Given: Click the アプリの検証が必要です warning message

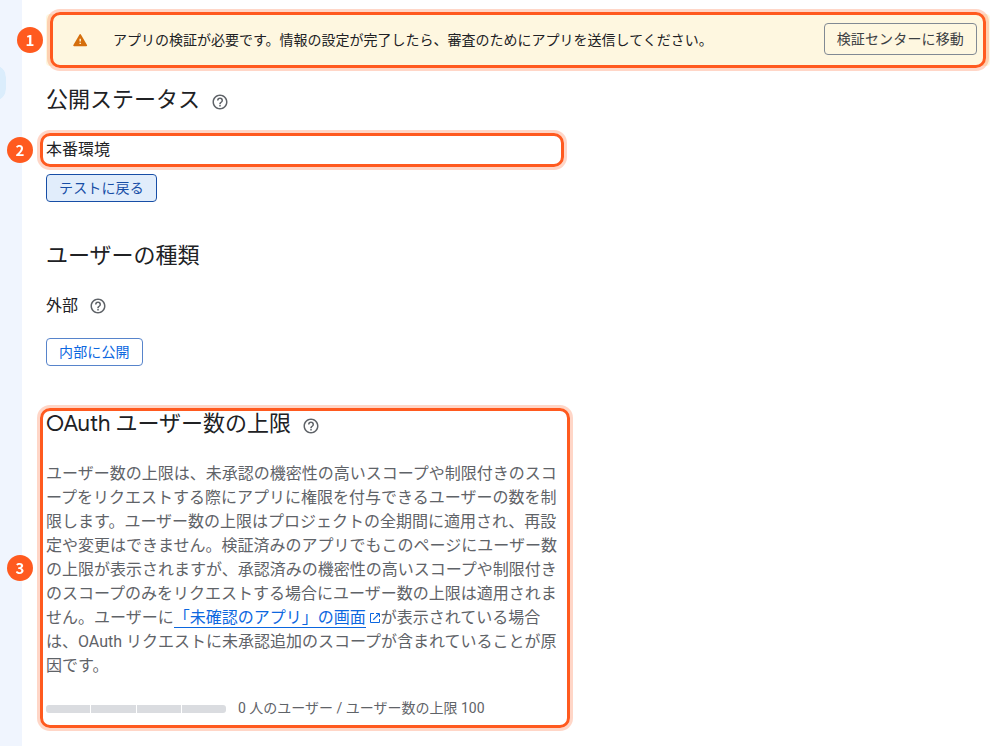Looking at the screenshot, I should point(409,40).
